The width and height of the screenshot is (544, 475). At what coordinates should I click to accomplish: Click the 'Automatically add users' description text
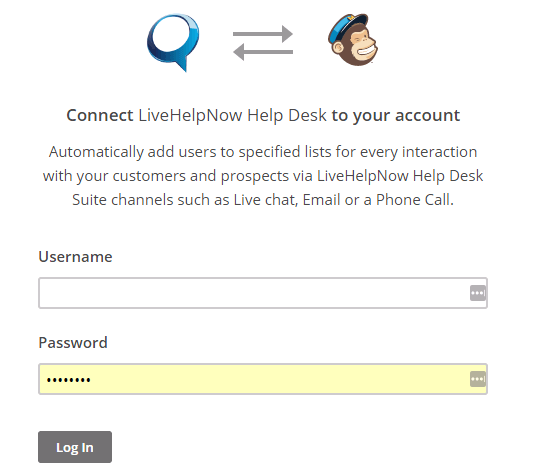point(263,176)
